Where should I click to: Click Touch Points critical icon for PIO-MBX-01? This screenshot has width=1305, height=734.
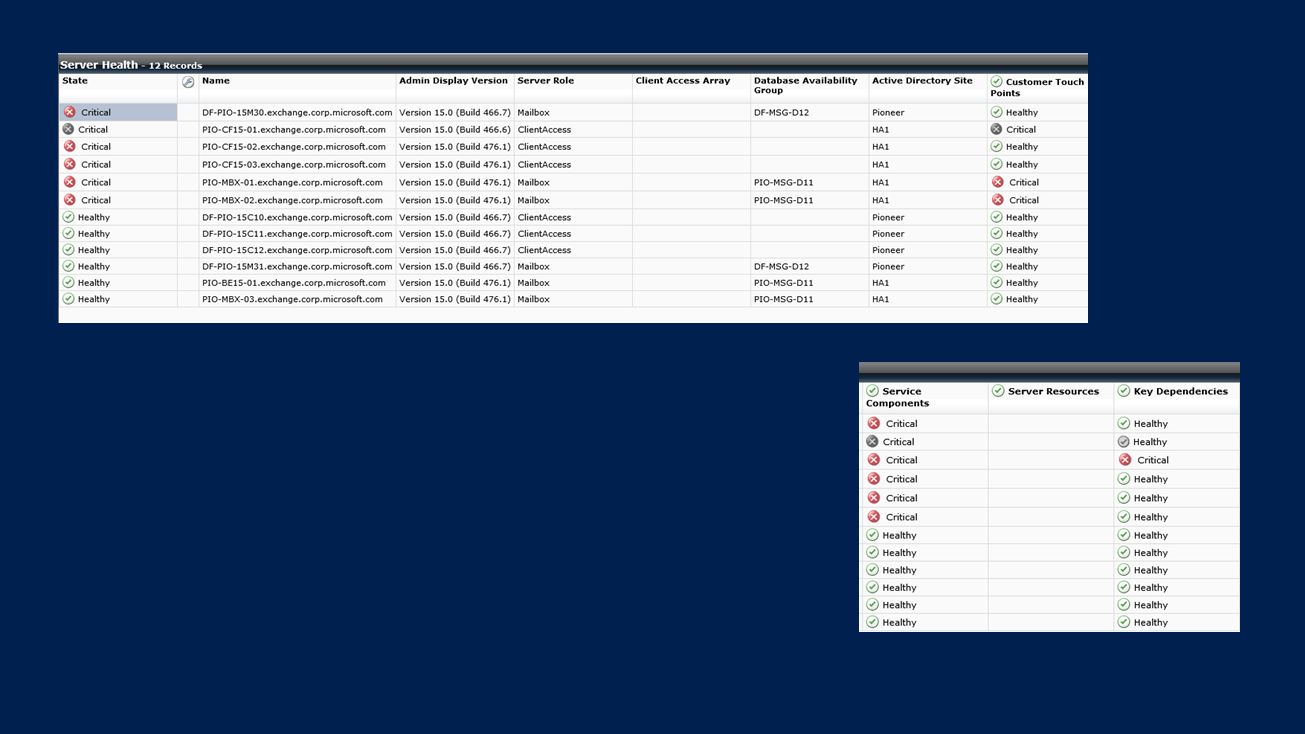point(997,182)
